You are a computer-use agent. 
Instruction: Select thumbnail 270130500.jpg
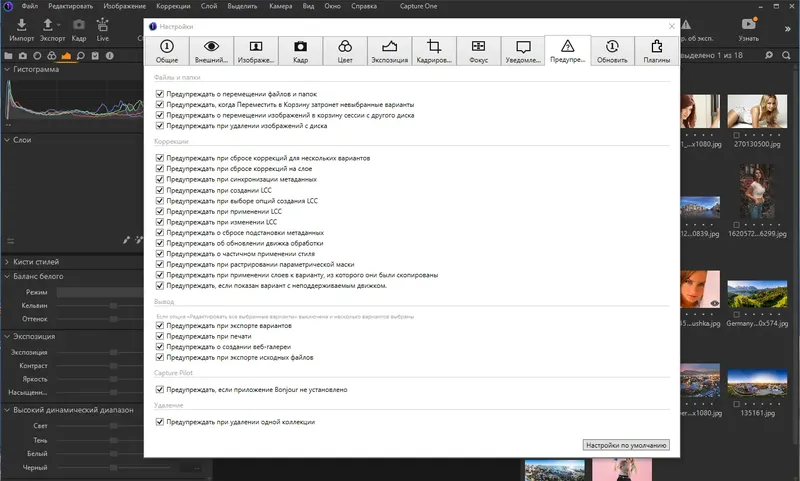pos(757,111)
